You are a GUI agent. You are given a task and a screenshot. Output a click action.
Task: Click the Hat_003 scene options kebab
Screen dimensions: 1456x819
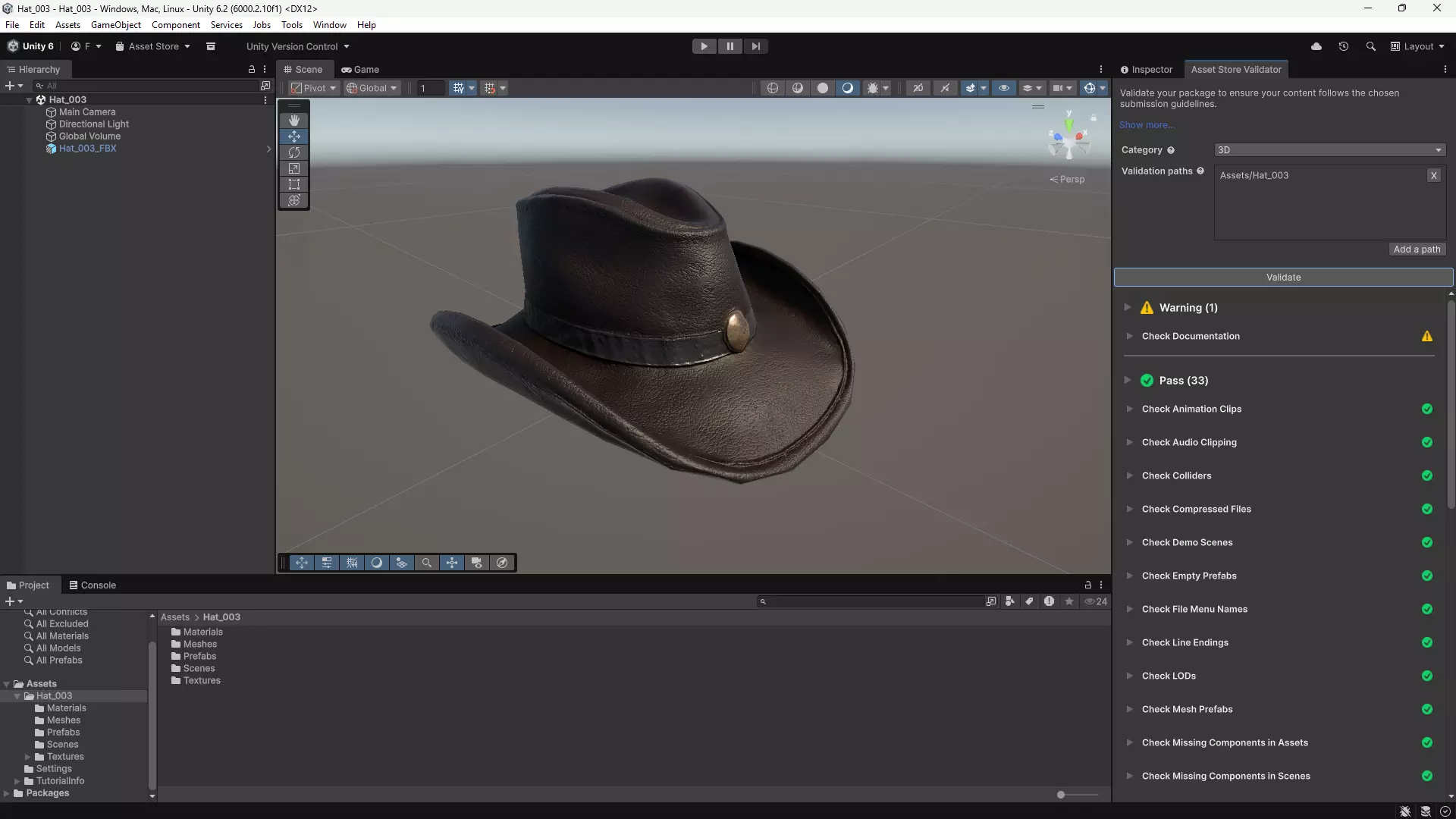tap(265, 99)
